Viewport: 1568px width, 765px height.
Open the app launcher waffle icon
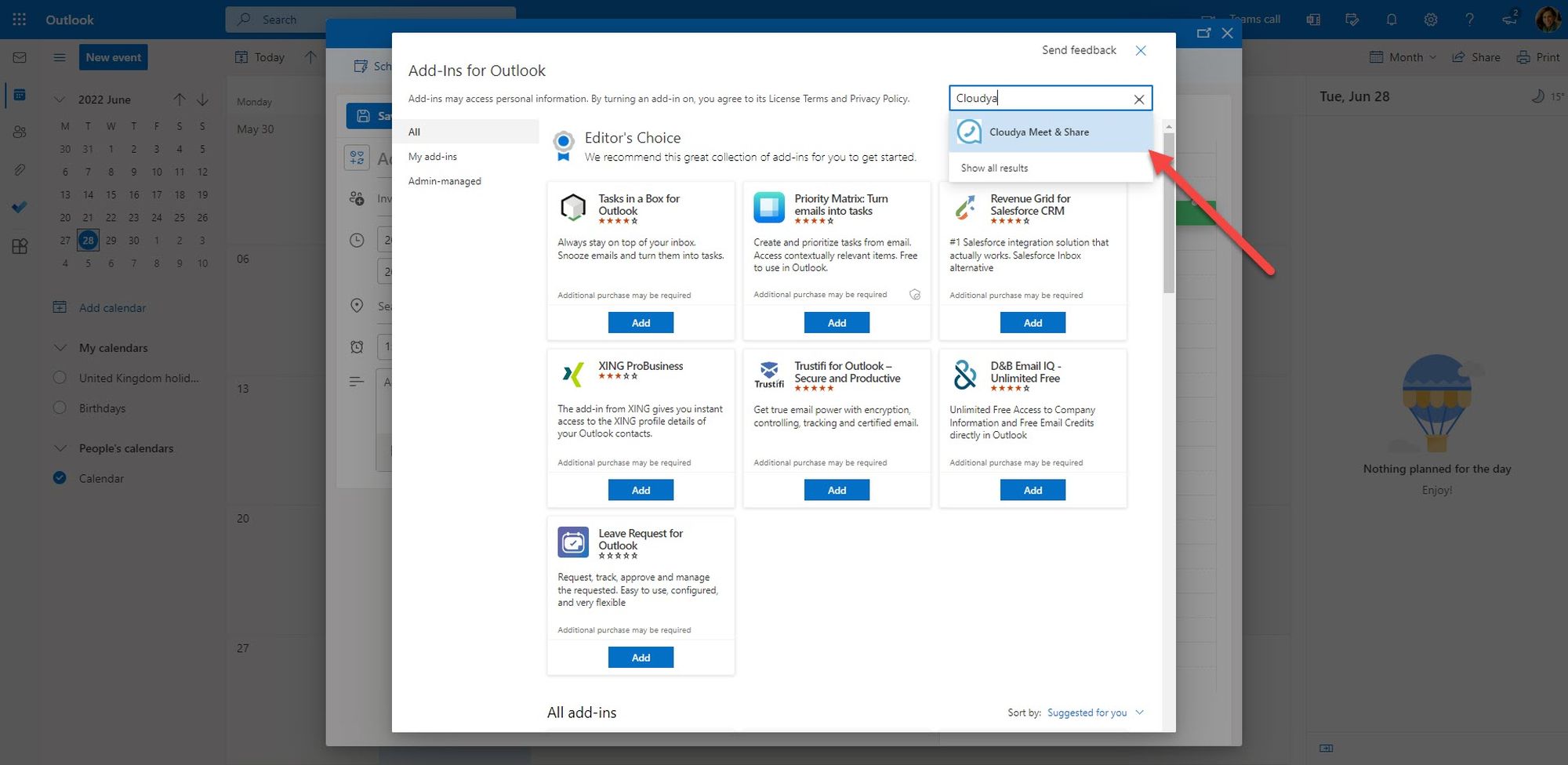pyautogui.click(x=20, y=20)
